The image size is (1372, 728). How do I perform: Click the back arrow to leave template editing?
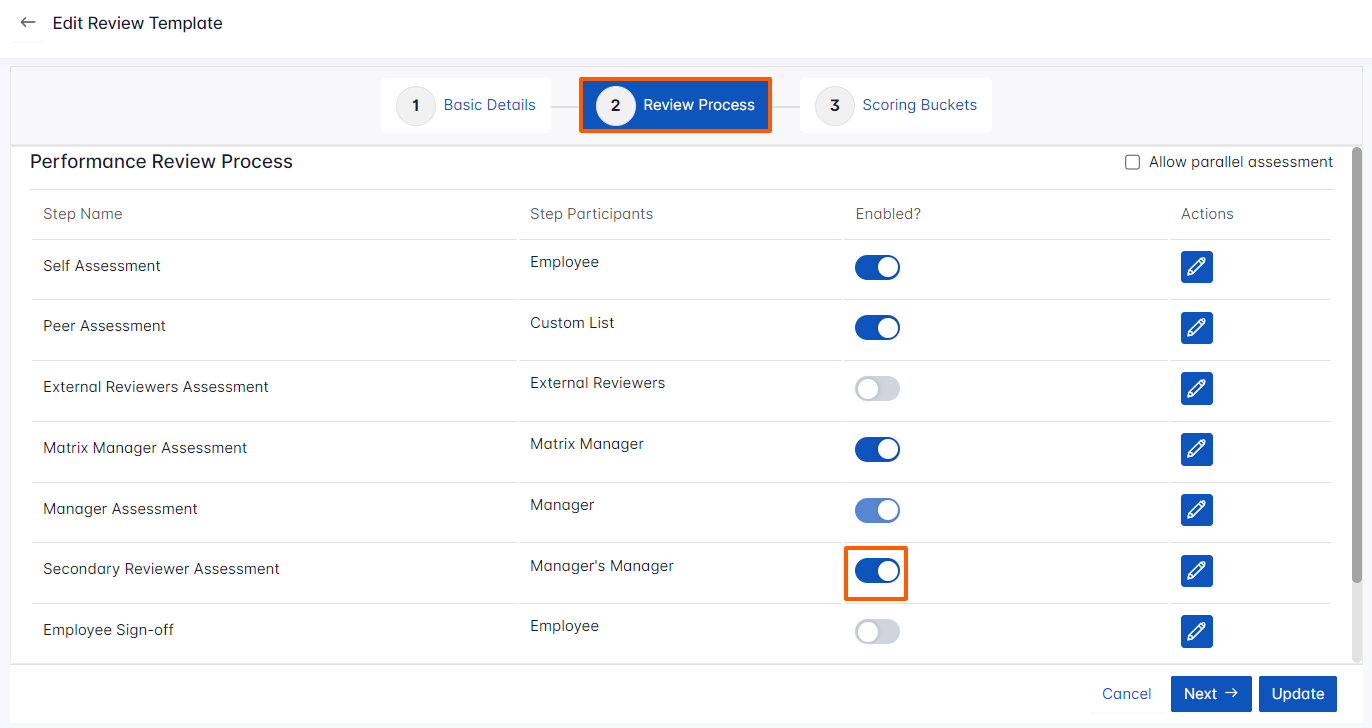(27, 22)
